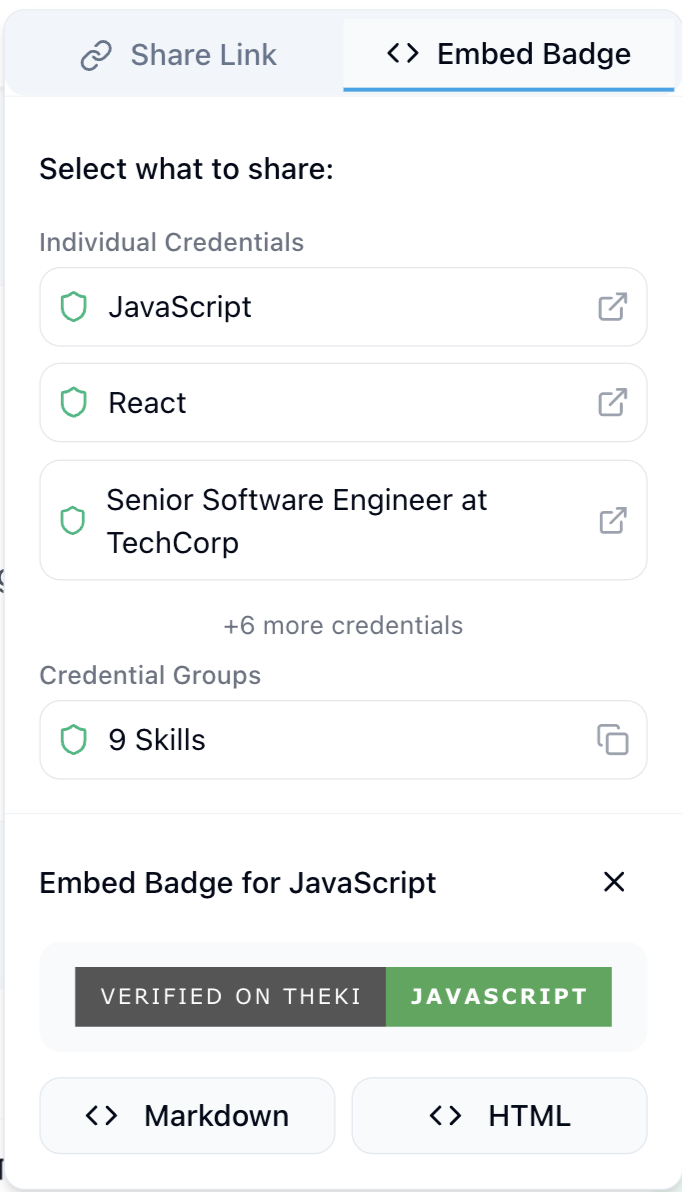Click the shield icon beside 9 Skills

[74, 740]
